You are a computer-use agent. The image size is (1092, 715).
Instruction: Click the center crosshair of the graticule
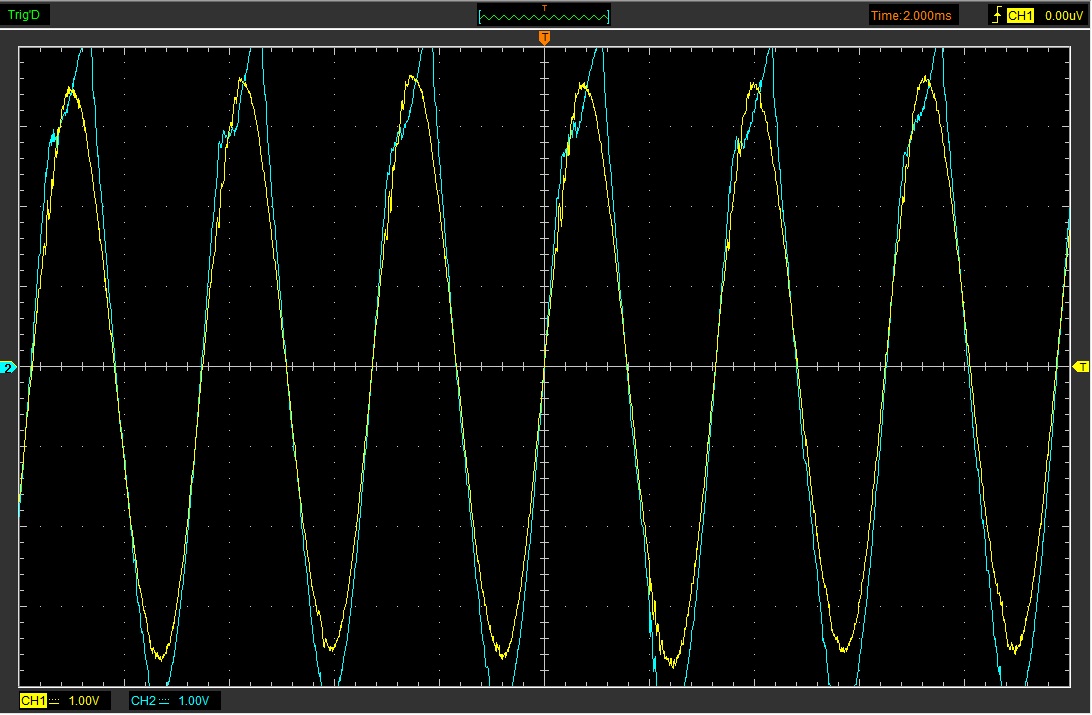click(544, 367)
